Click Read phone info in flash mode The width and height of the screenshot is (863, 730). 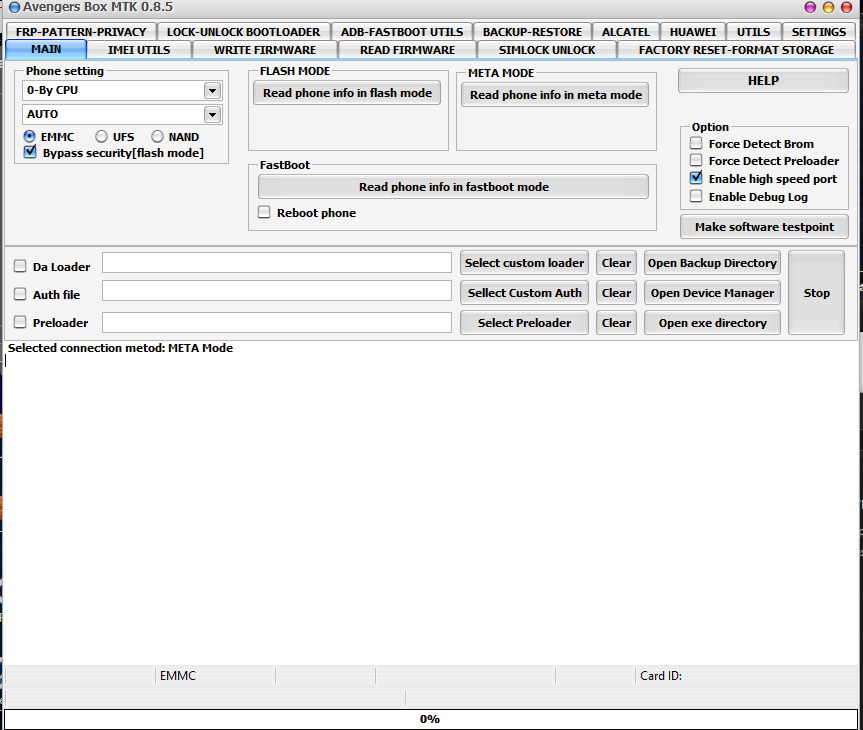coord(347,93)
